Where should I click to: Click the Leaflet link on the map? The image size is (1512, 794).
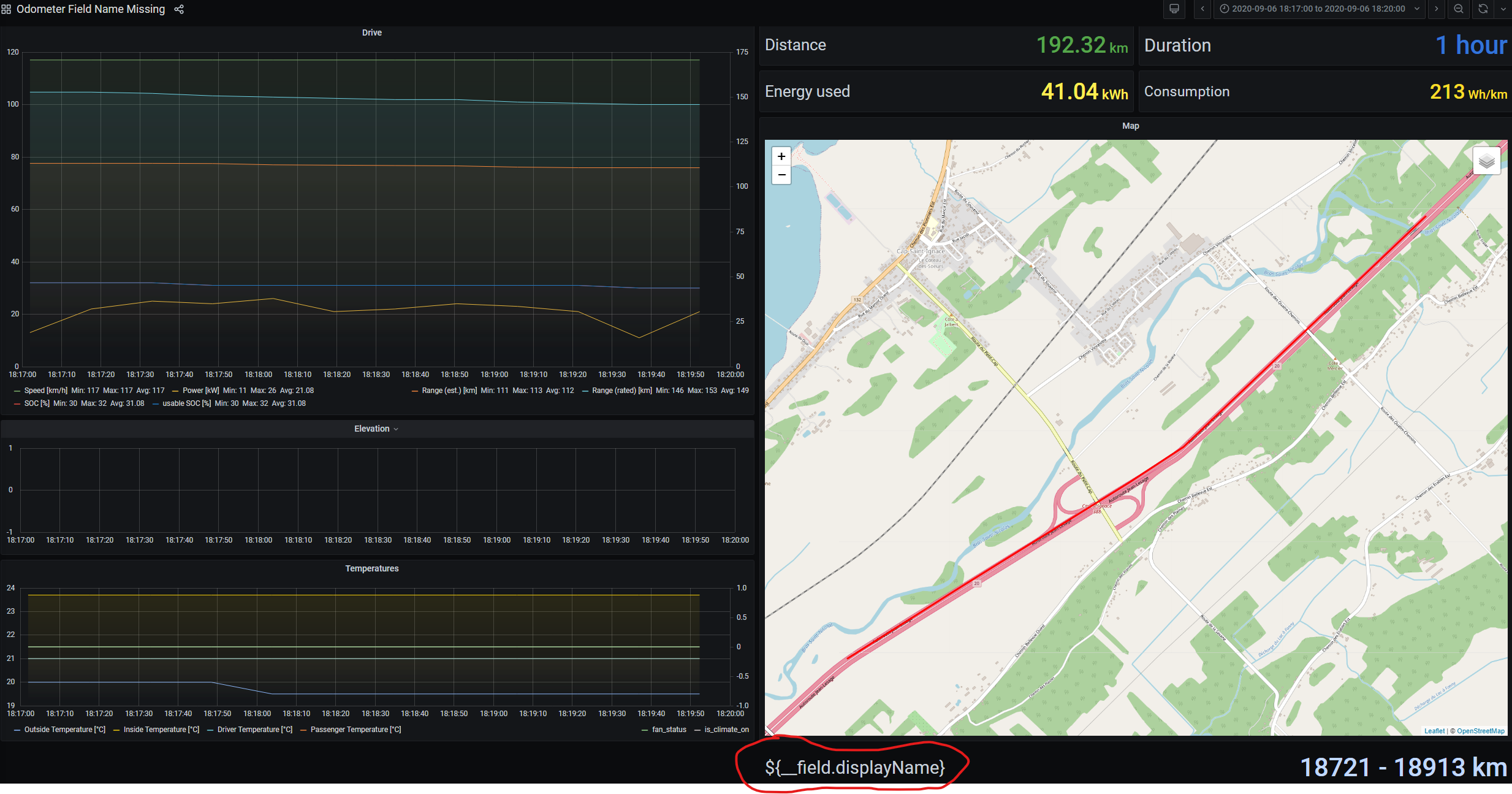tap(1434, 730)
